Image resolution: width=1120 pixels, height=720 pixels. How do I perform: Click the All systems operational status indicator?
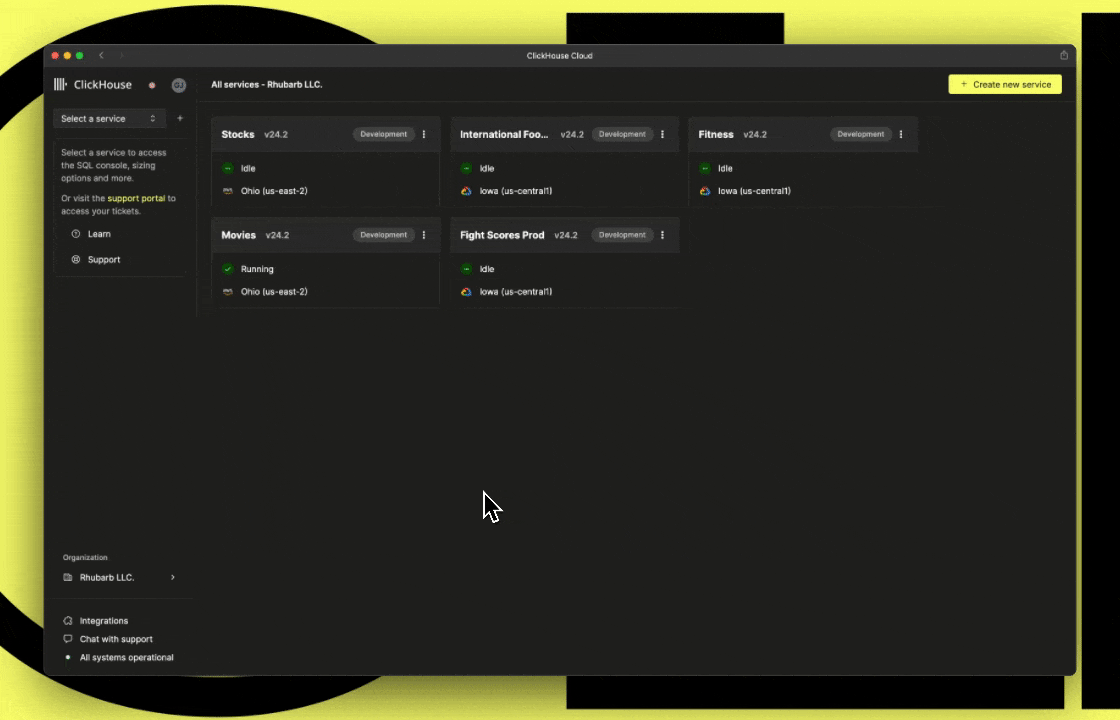pos(126,657)
